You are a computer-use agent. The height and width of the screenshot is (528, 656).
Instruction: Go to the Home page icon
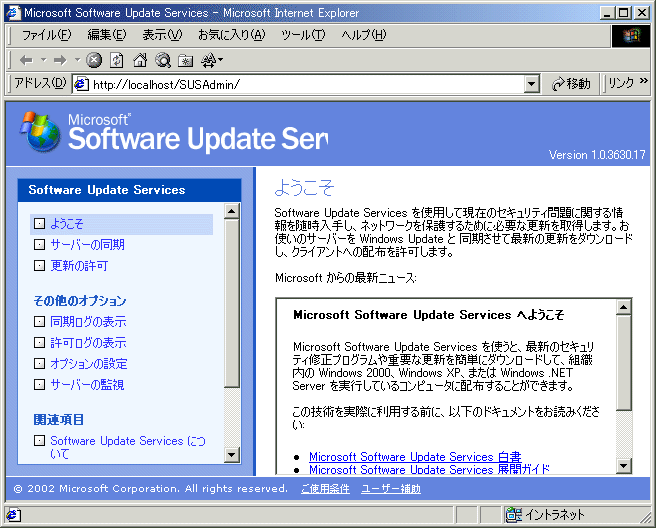(x=140, y=60)
